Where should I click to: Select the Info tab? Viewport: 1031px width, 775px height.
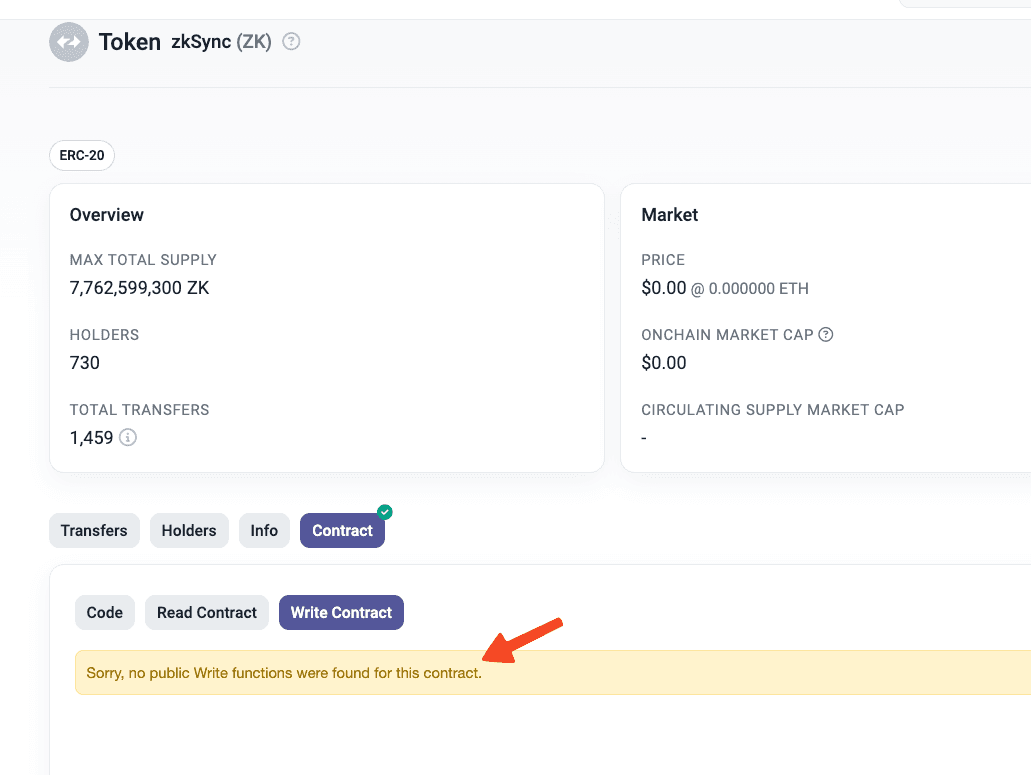(x=264, y=530)
